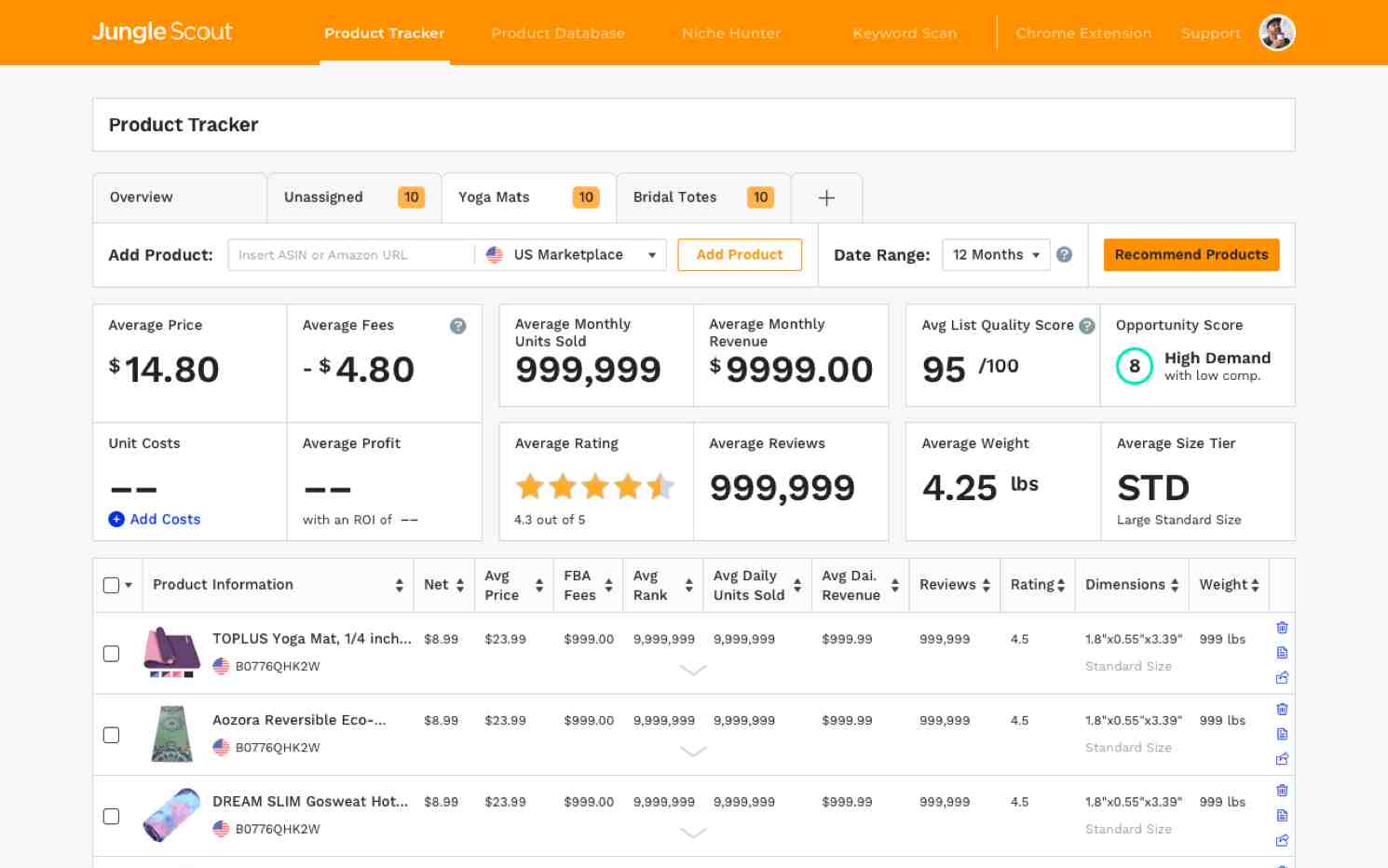The height and width of the screenshot is (868, 1388).
Task: Sort table by Avg Rank arrows
Action: pyautogui.click(x=688, y=585)
